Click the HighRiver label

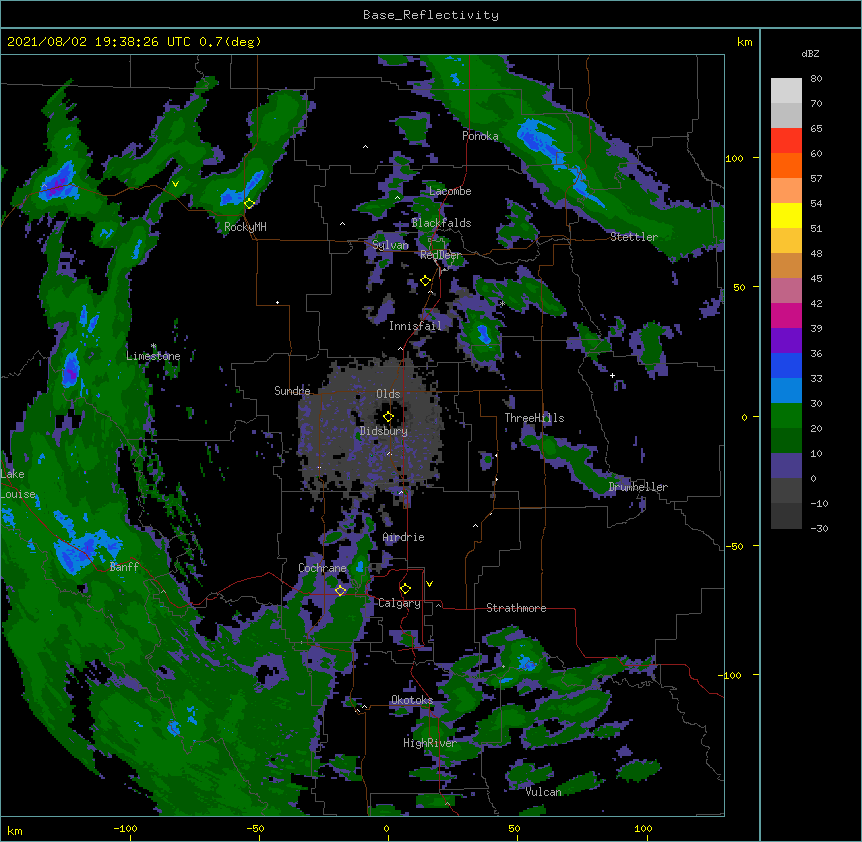click(x=430, y=743)
